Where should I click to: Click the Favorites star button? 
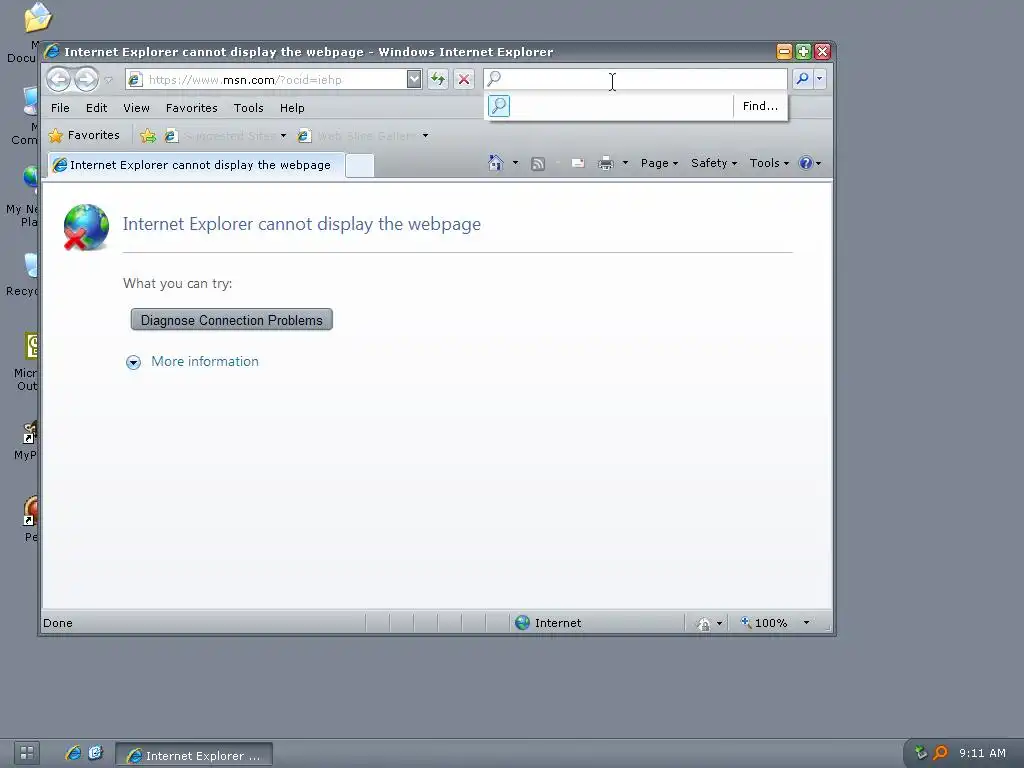[x=84, y=135]
